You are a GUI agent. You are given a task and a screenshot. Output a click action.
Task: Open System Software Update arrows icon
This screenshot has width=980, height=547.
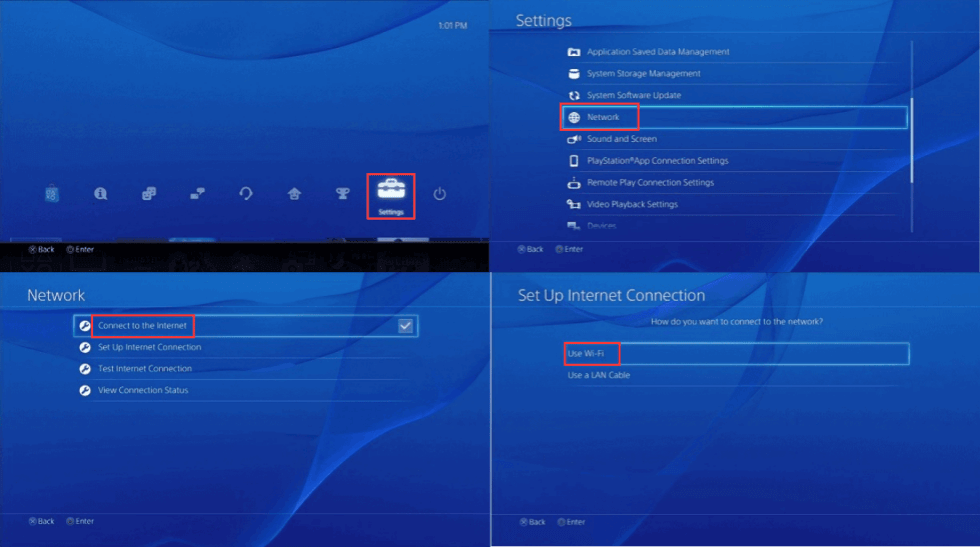point(574,96)
